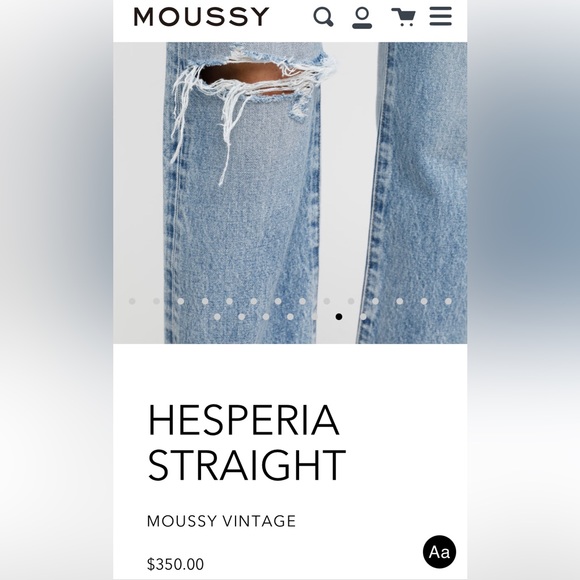
Task: Select dot left of the active black dot
Action: click(314, 317)
